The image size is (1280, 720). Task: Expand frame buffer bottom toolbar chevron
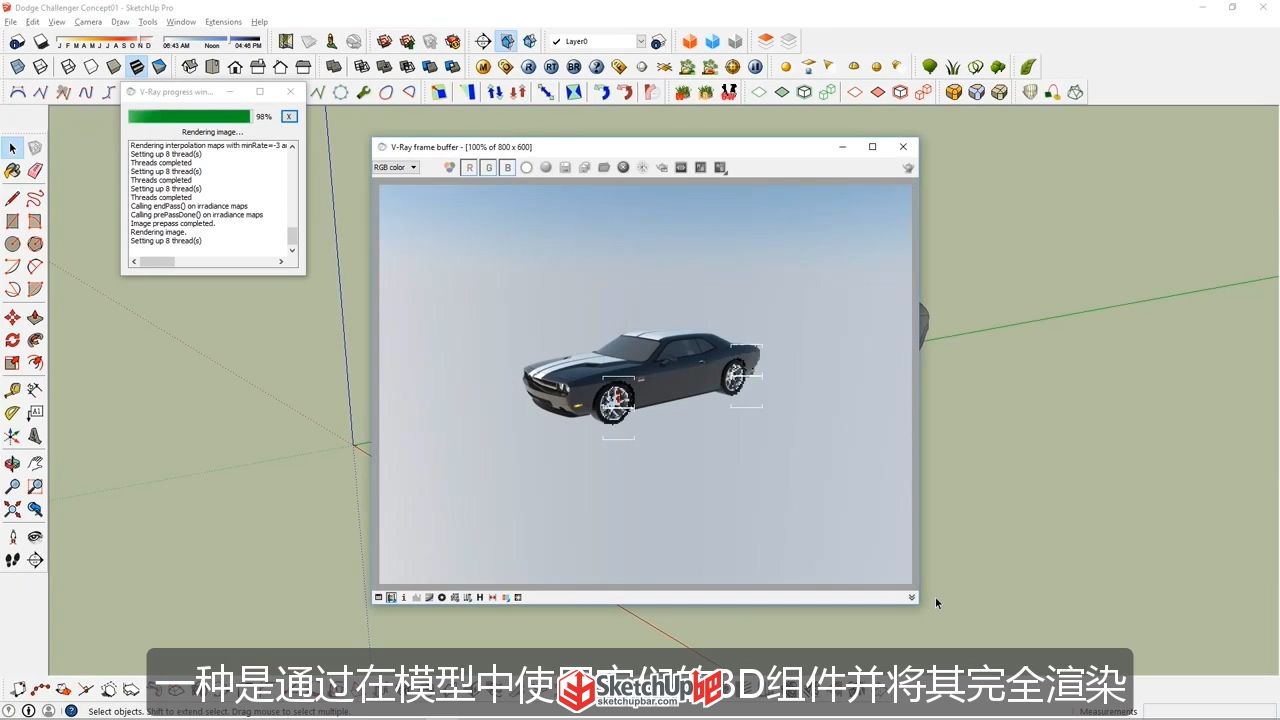(911, 597)
